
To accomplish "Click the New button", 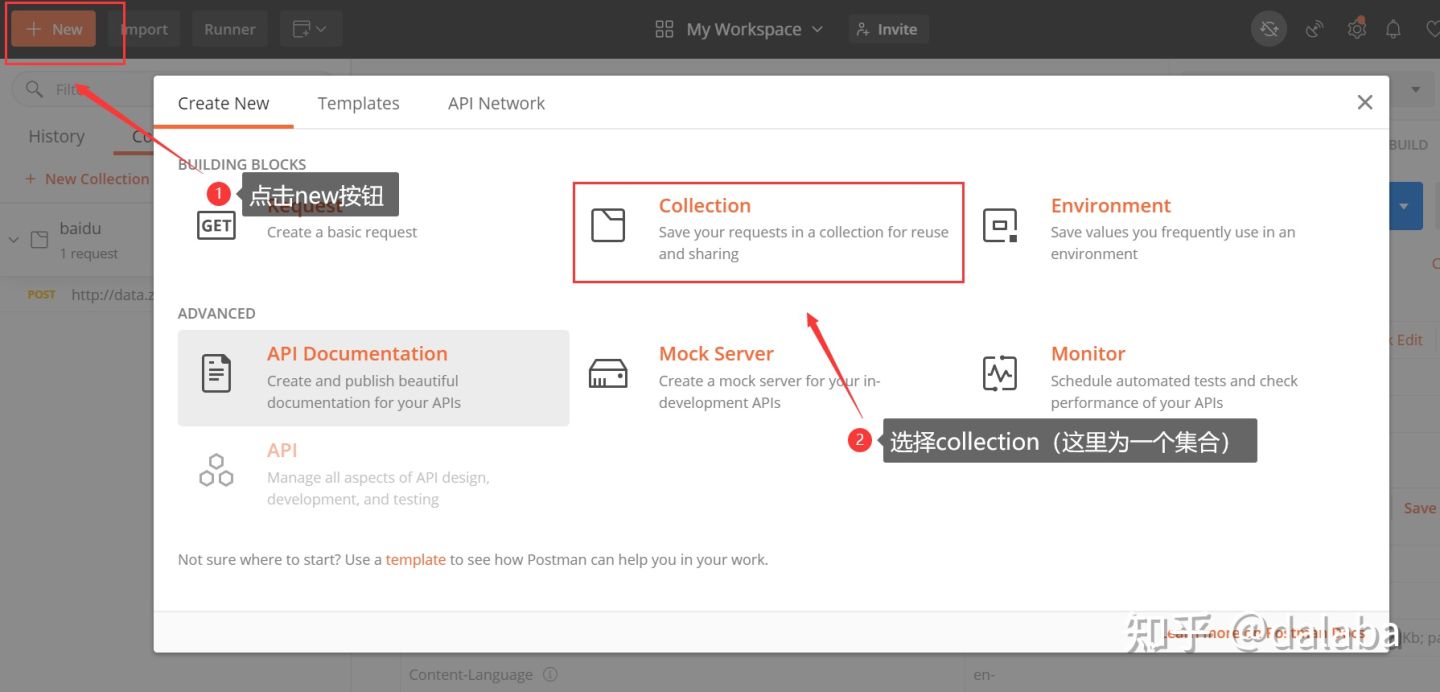I will (x=54, y=29).
